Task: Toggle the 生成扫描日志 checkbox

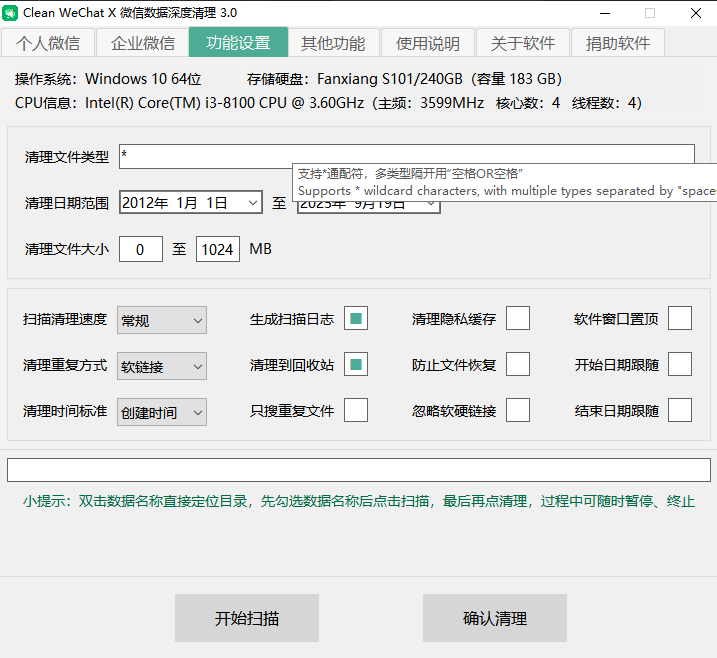Action: 356,318
